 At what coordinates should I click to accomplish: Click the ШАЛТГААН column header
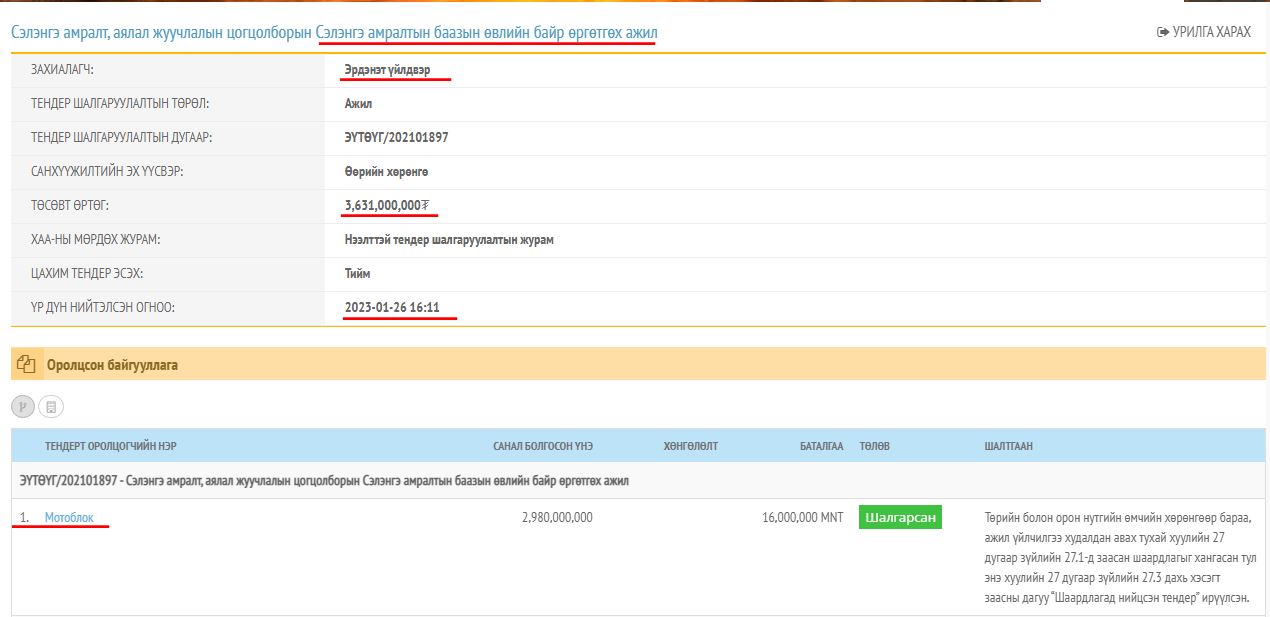(1008, 446)
